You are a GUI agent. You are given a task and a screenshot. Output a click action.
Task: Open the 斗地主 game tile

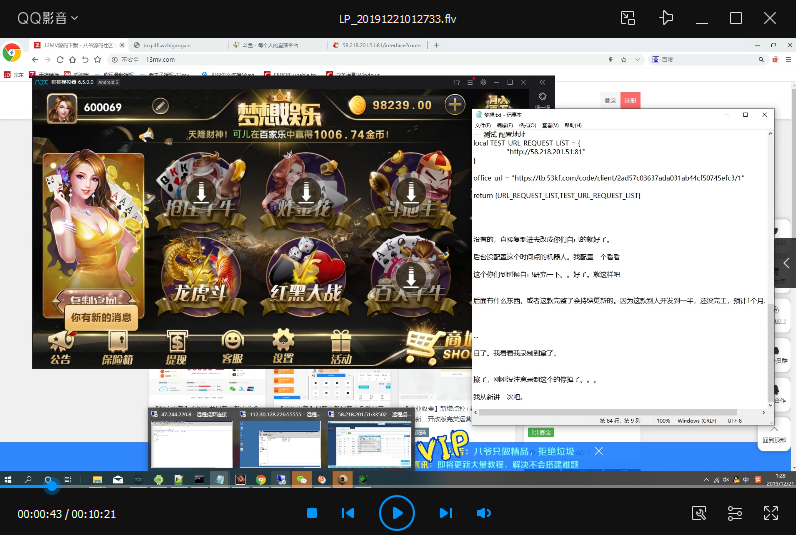click(411, 192)
